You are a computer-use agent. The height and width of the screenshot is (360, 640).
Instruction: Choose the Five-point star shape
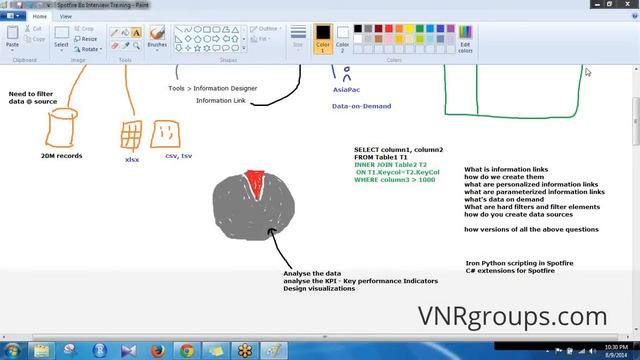click(x=198, y=48)
